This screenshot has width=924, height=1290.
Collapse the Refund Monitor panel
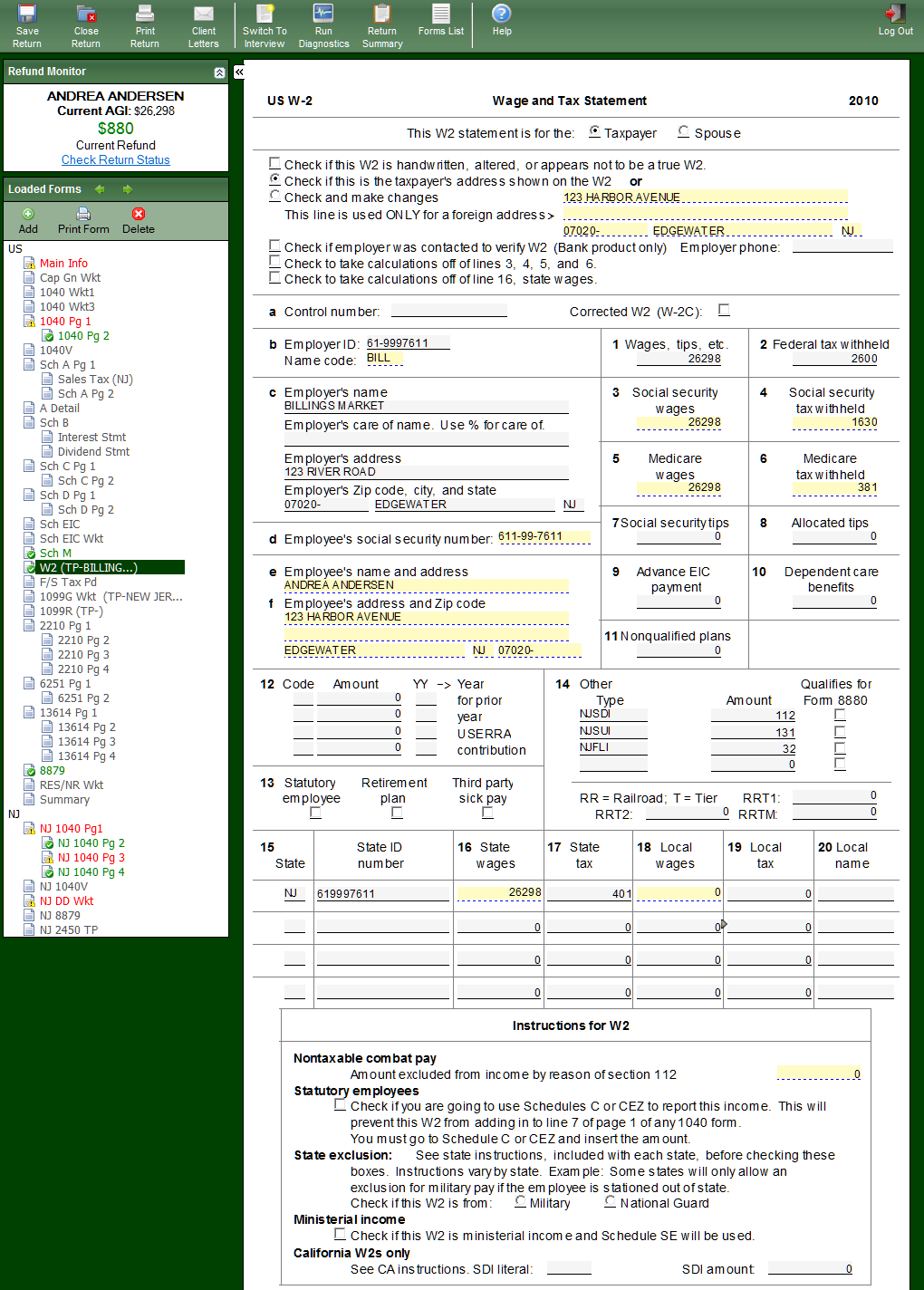219,72
